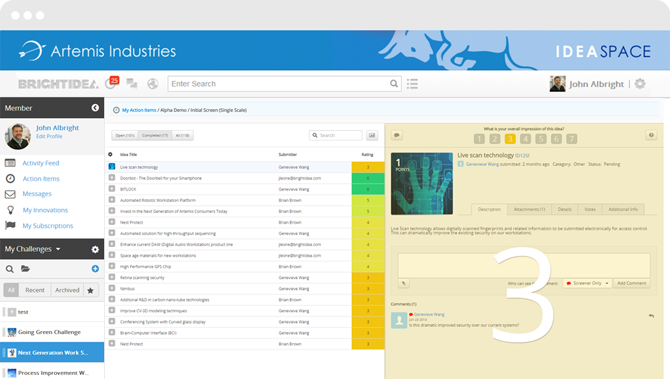Filter challenges by Recent
670x379 pixels.
[35, 290]
